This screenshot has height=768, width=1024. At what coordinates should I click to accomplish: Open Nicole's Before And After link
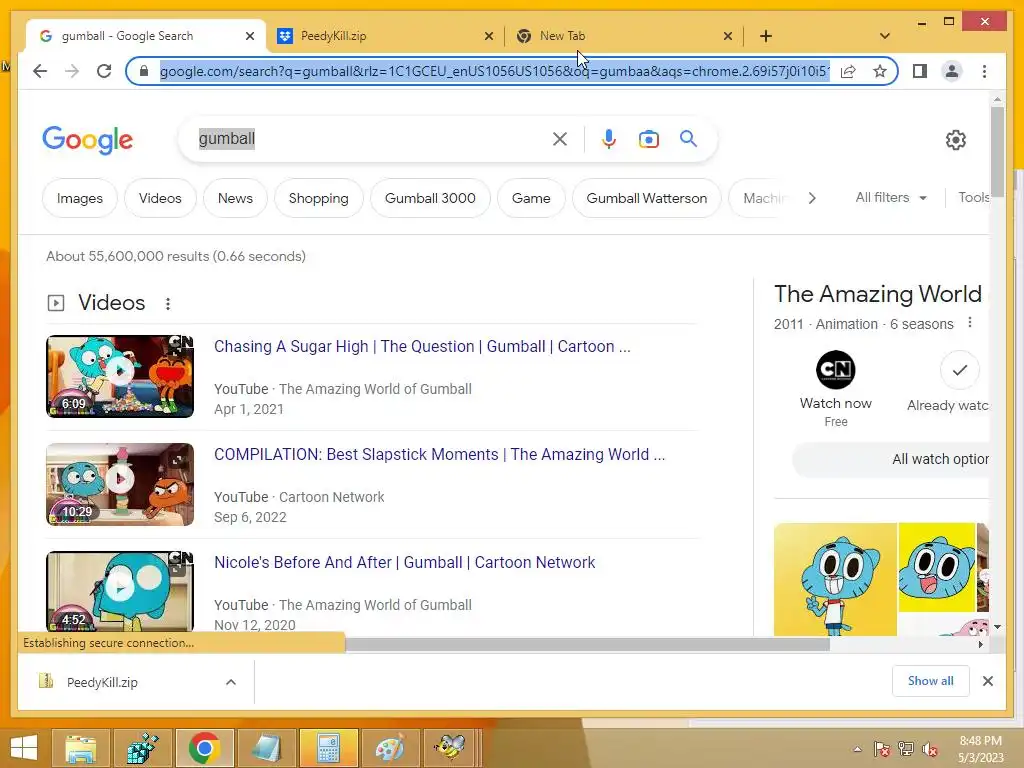pos(404,562)
